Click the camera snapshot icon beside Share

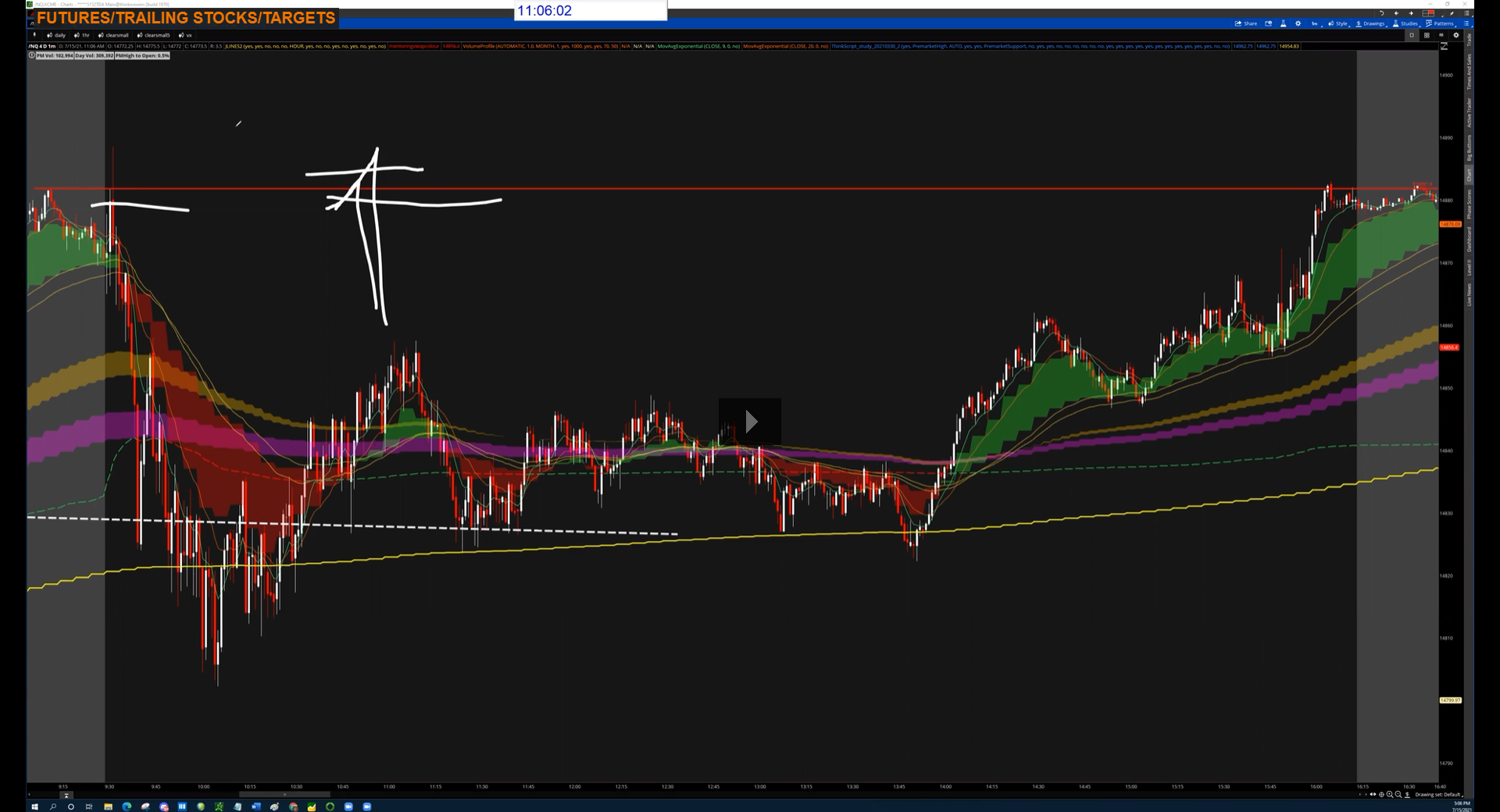pos(1269,23)
